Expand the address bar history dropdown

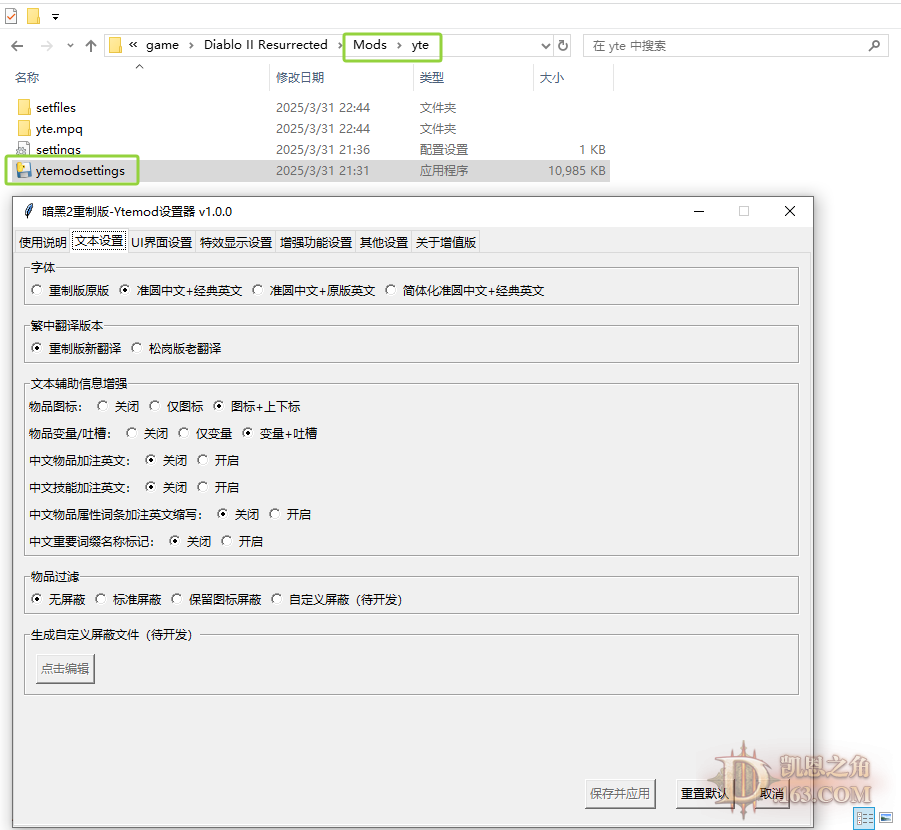tap(546, 46)
